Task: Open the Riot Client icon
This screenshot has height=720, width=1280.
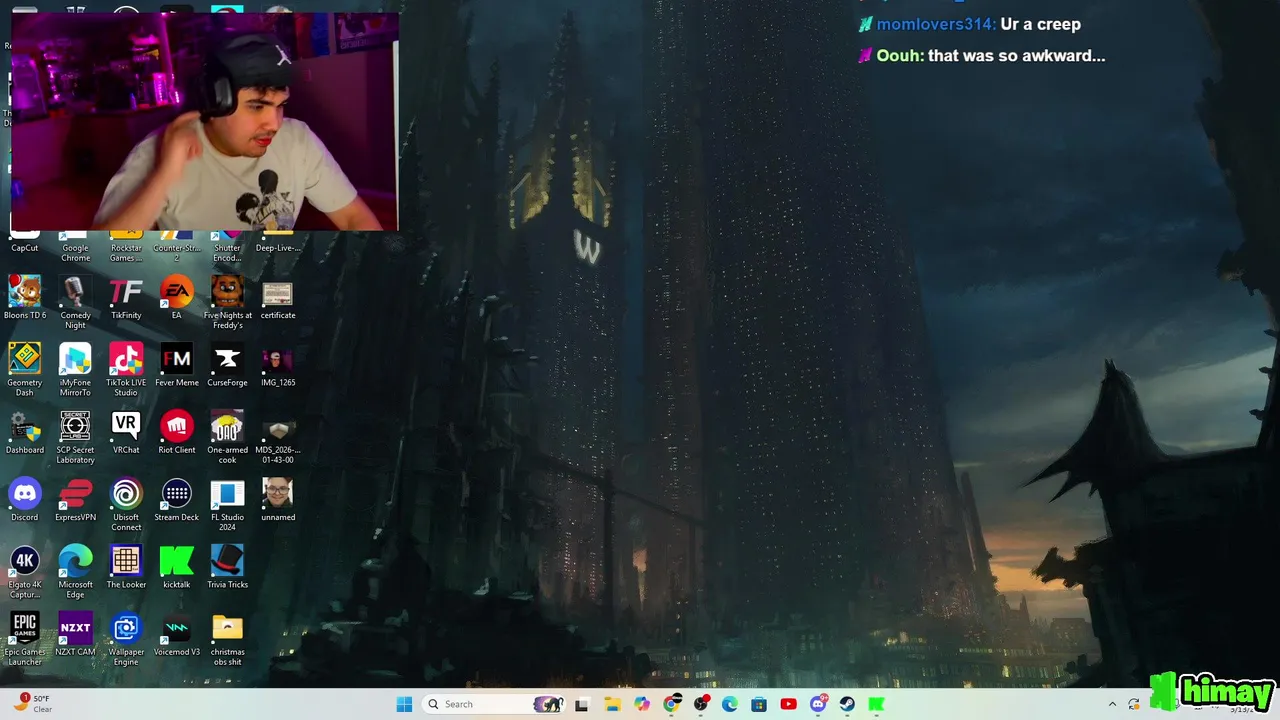Action: pyautogui.click(x=177, y=432)
